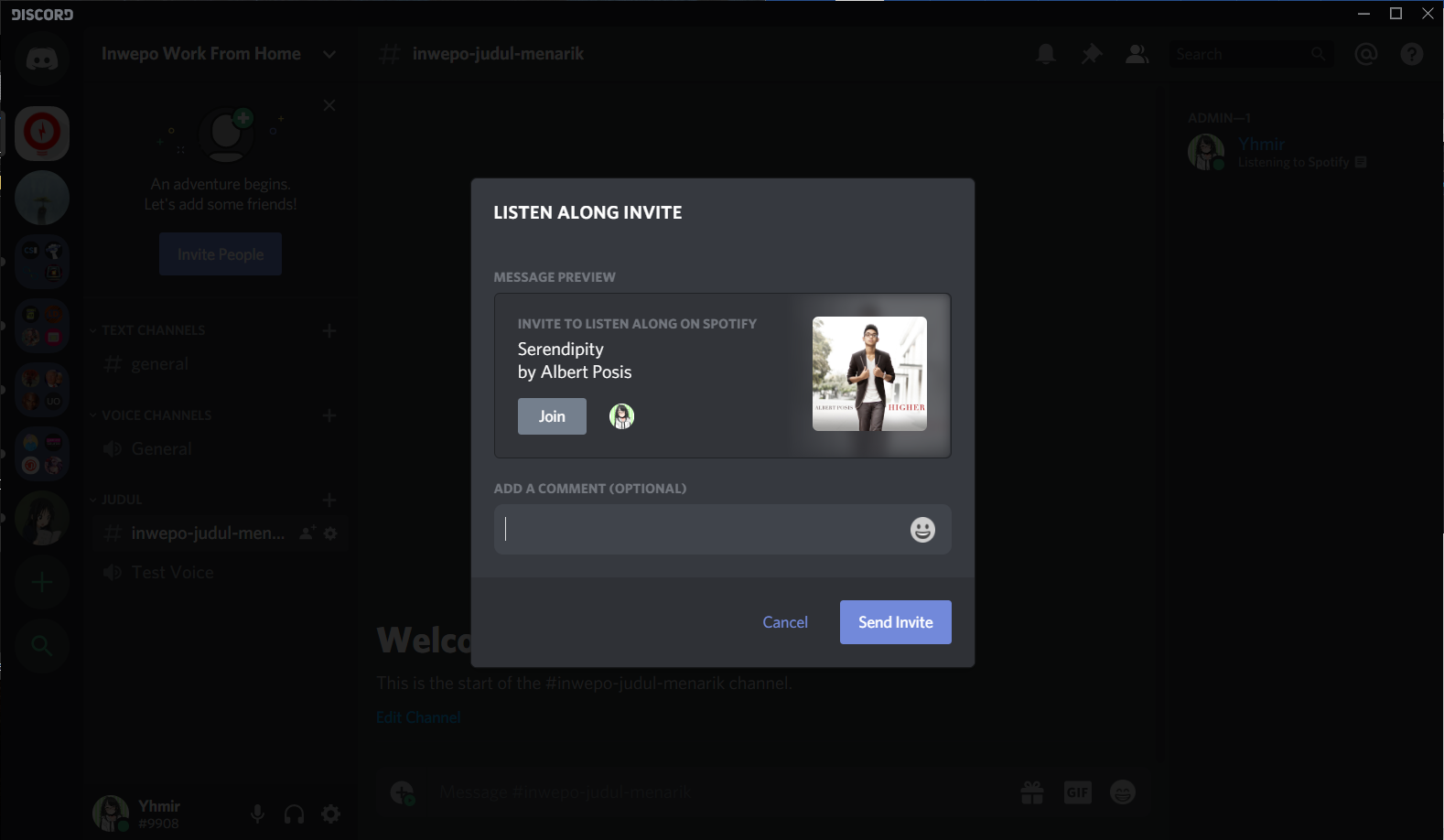This screenshot has width=1444, height=840.
Task: Show pinned messages
Action: (1091, 55)
